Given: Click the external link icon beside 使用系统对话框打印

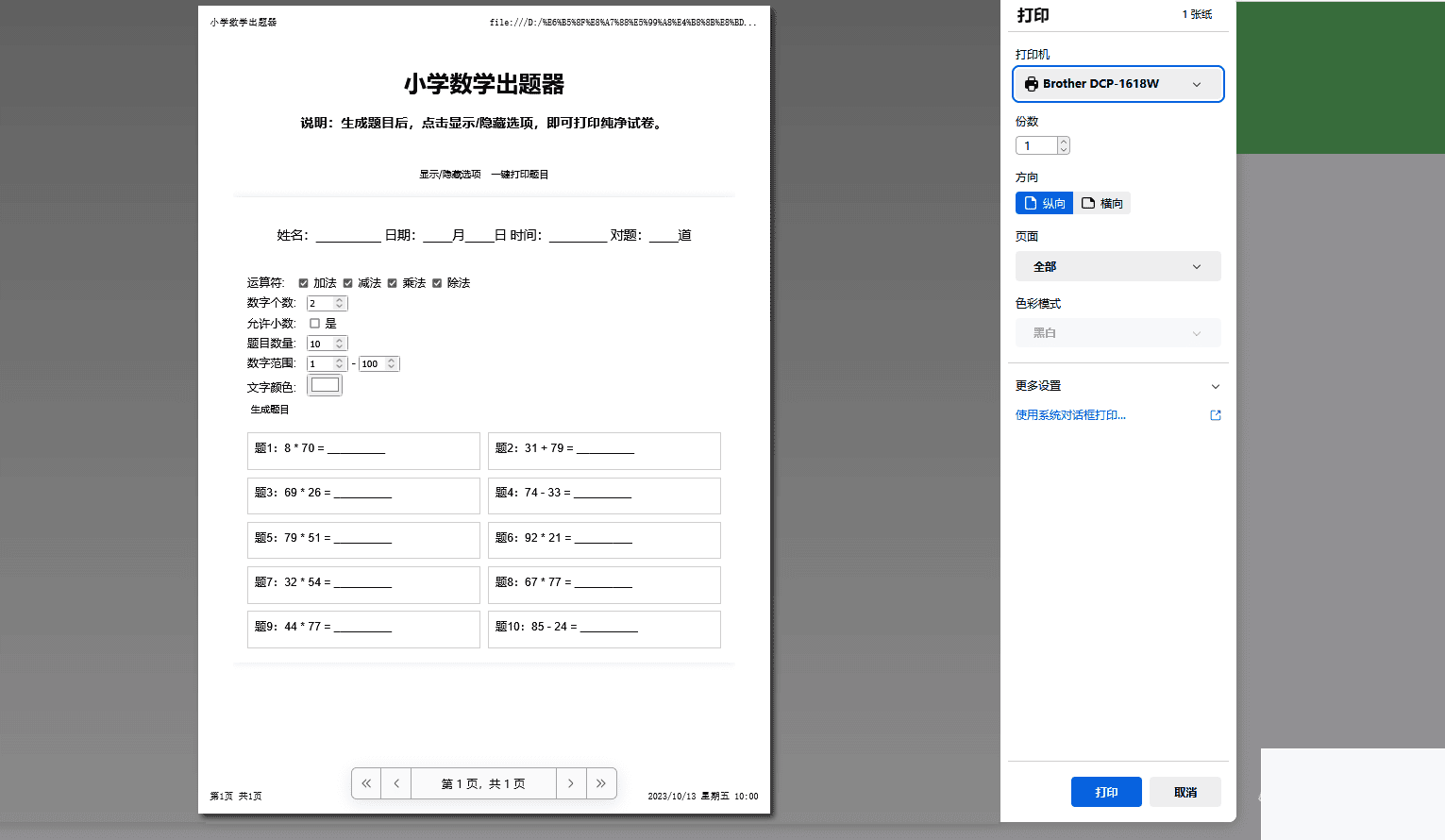Looking at the screenshot, I should (1215, 415).
